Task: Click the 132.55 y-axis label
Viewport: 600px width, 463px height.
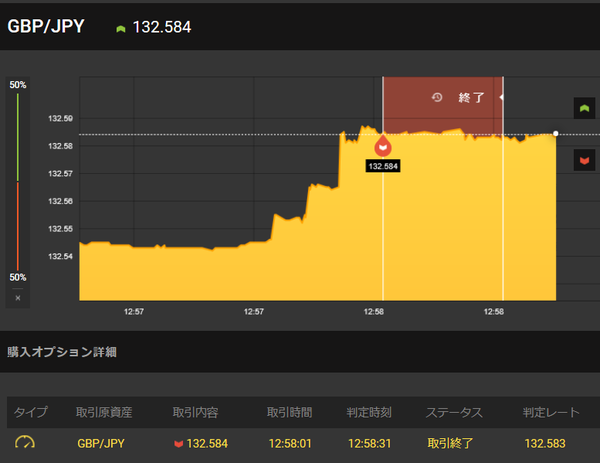Action: (60, 228)
